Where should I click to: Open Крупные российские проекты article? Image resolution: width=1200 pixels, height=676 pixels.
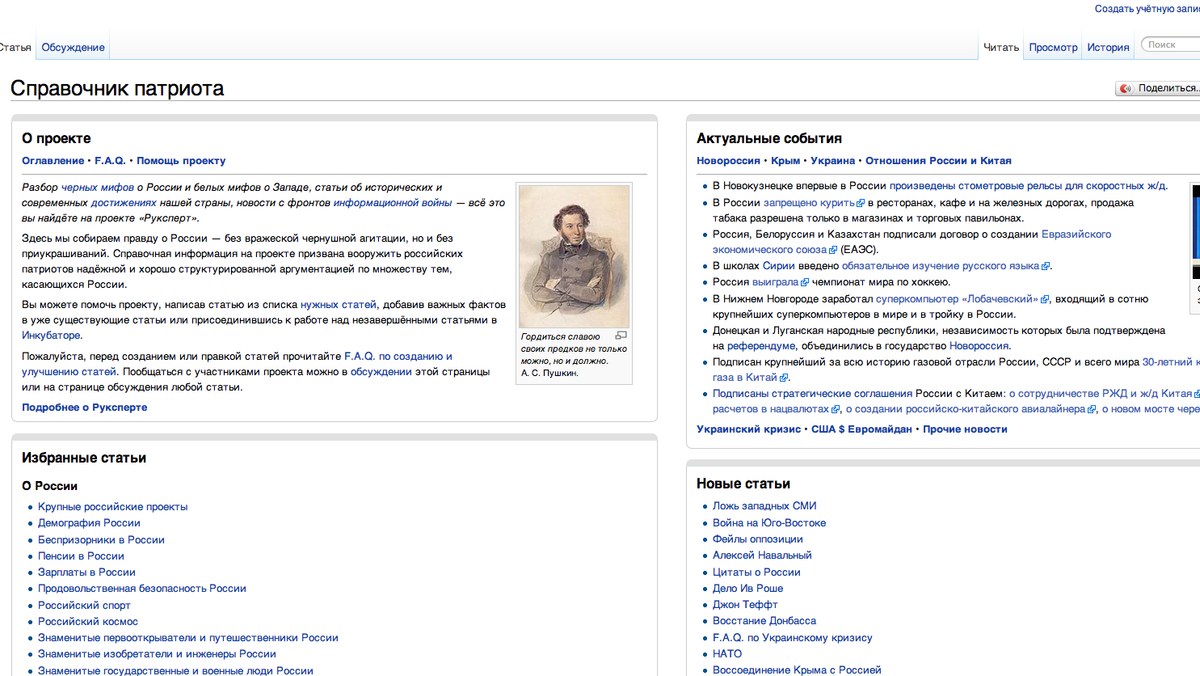(x=113, y=506)
